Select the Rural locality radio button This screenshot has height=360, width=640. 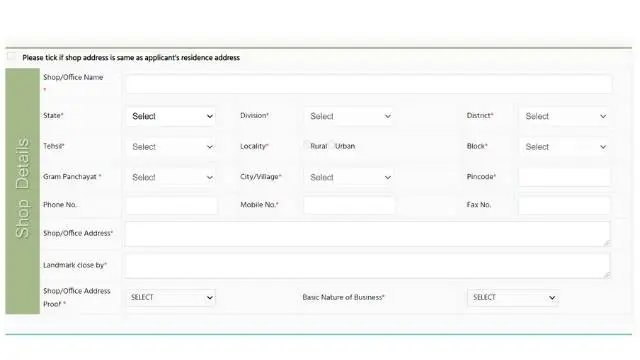307,145
